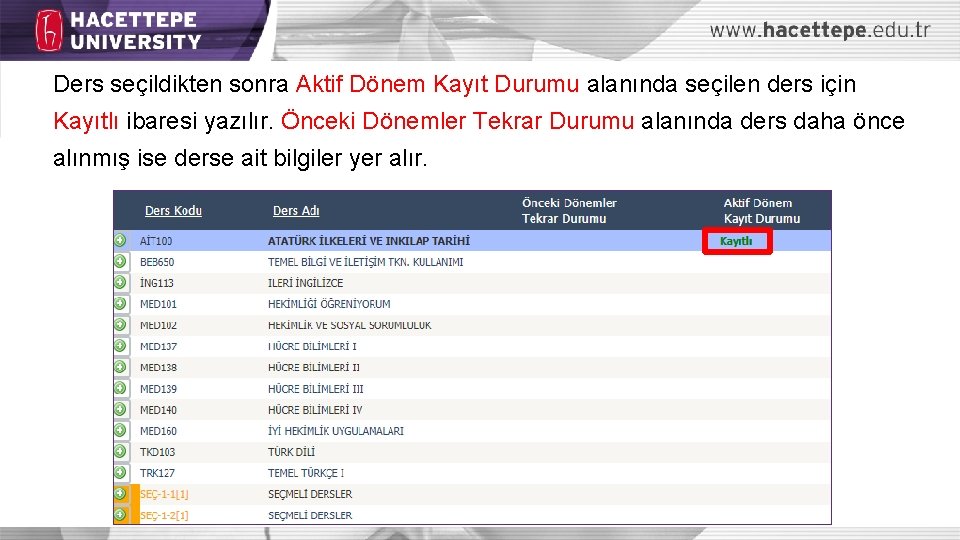Click the green icon beside MED138
The image size is (960, 540).
point(120,367)
